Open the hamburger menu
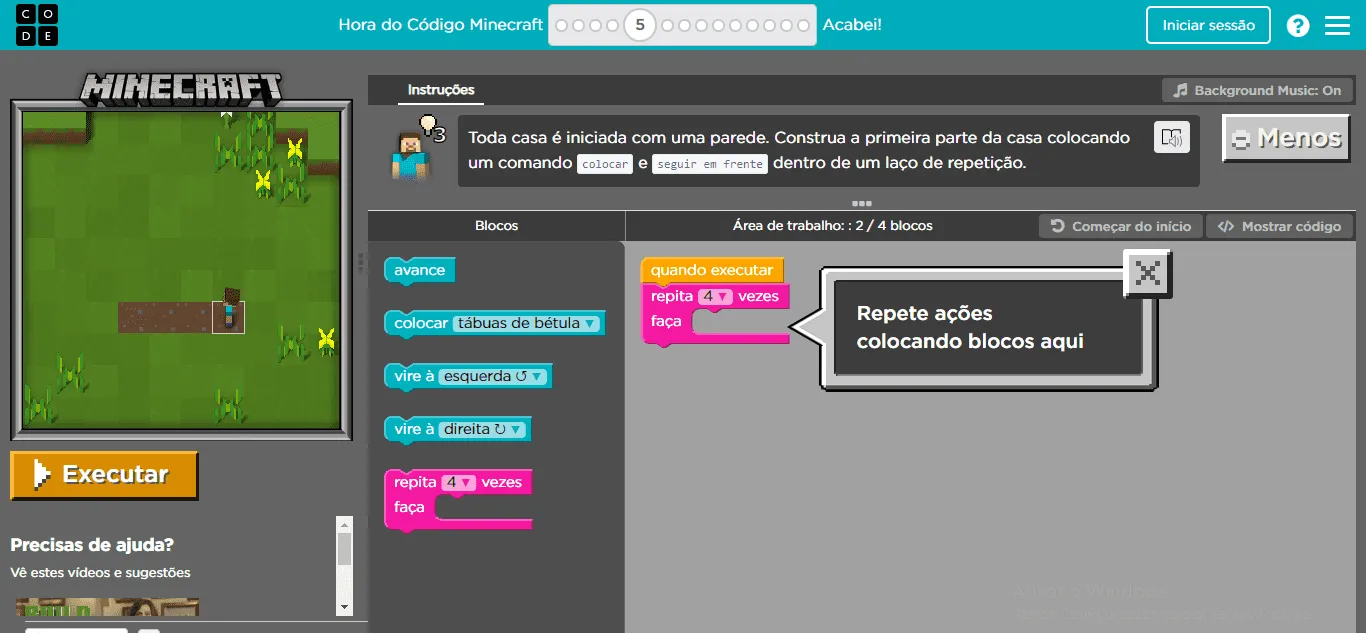1366x633 pixels. (1337, 26)
